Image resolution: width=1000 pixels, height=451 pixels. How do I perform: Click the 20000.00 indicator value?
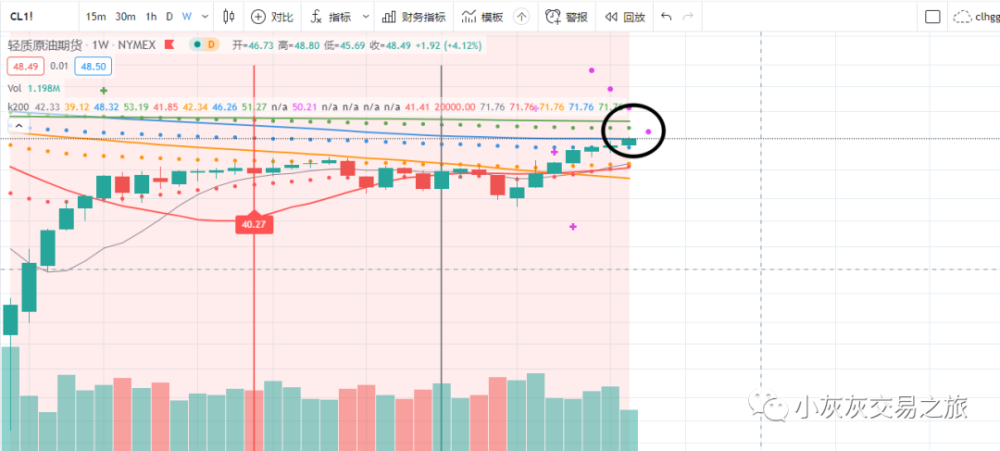tap(455, 107)
